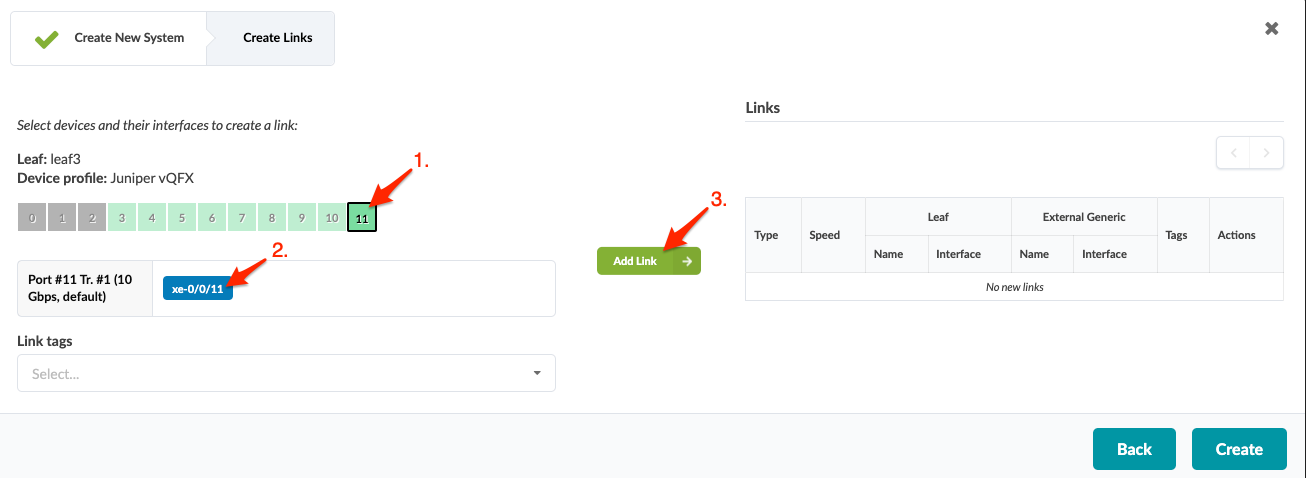Viewport: 1306px width, 478px height.
Task: Open the Create Links step
Action: point(277,38)
